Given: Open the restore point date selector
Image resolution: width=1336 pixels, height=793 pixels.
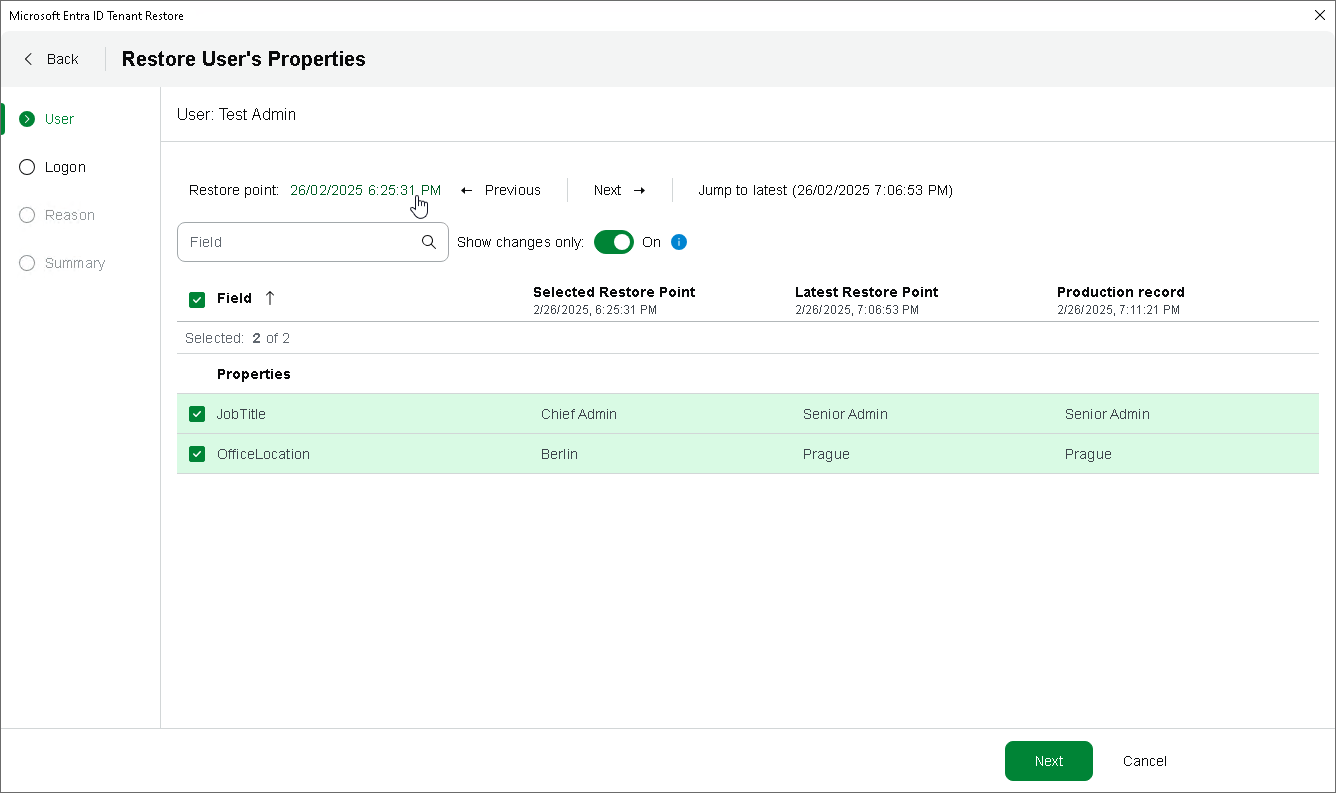Looking at the screenshot, I should pyautogui.click(x=365, y=190).
